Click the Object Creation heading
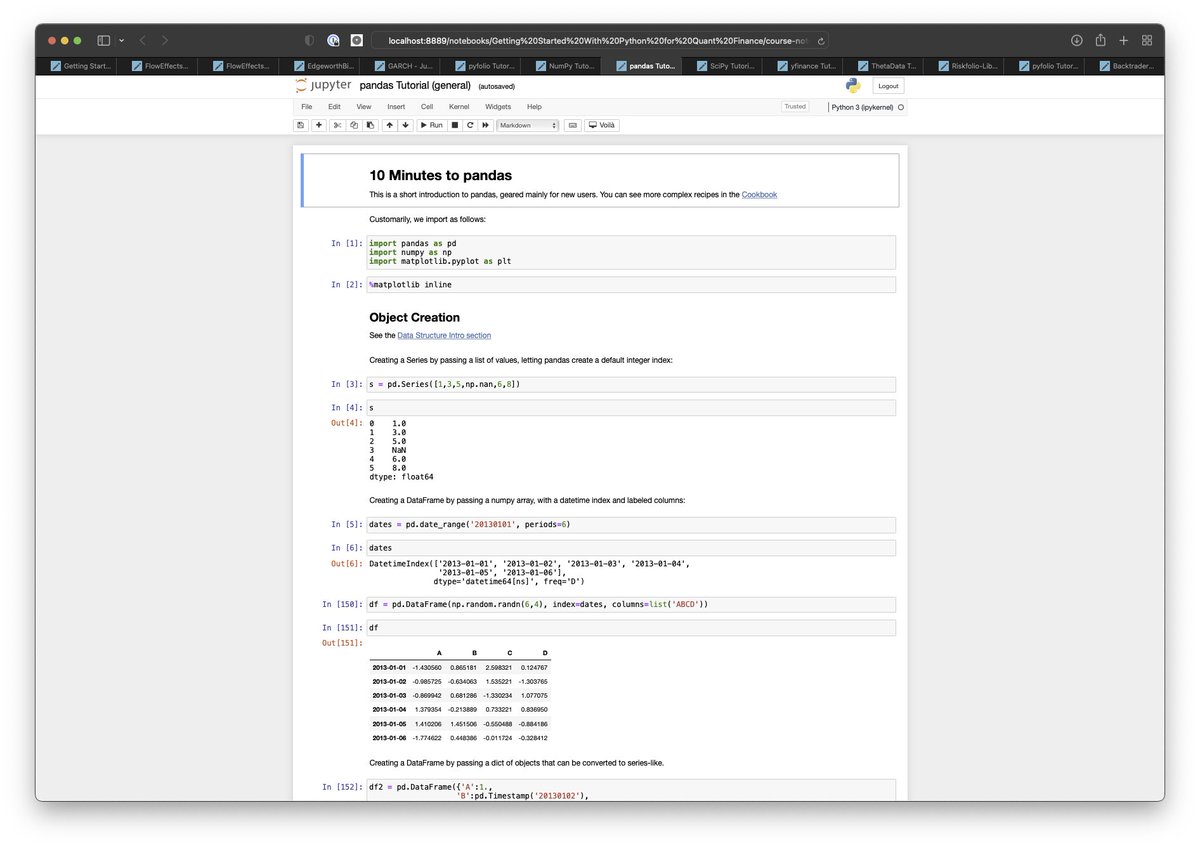Screen dimensions: 1200x848 pyautogui.click(x=415, y=317)
